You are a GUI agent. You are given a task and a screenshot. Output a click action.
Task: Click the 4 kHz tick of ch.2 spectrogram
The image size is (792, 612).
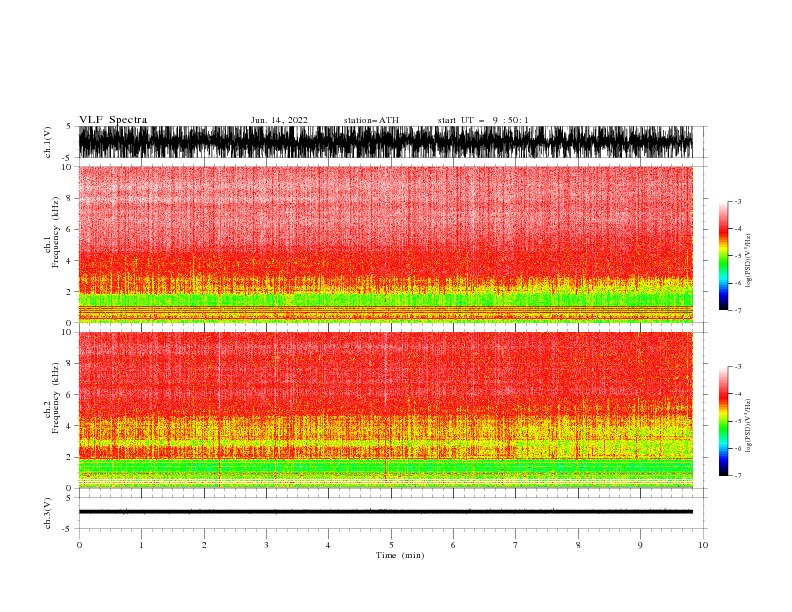(70, 426)
